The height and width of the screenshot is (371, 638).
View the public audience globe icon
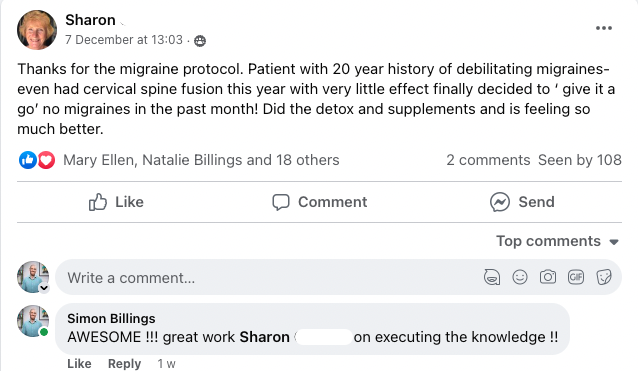tap(200, 41)
